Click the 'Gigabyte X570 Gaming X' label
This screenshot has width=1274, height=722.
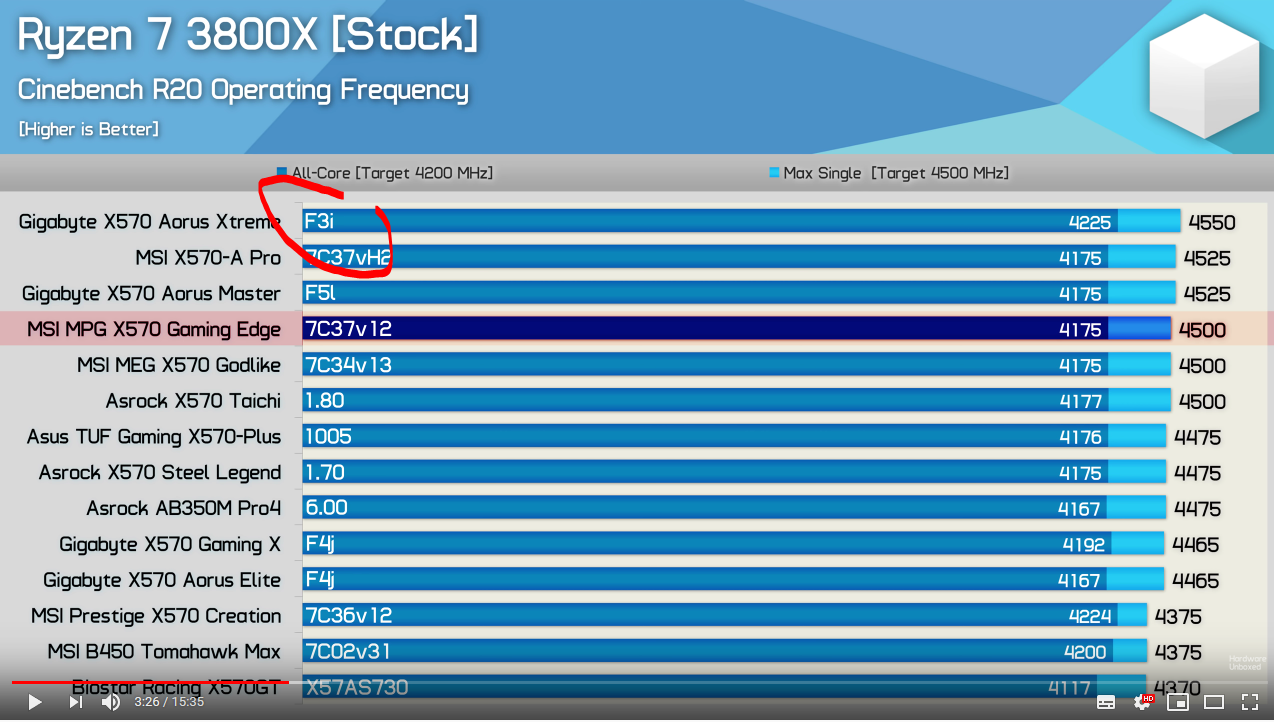pyautogui.click(x=170, y=544)
